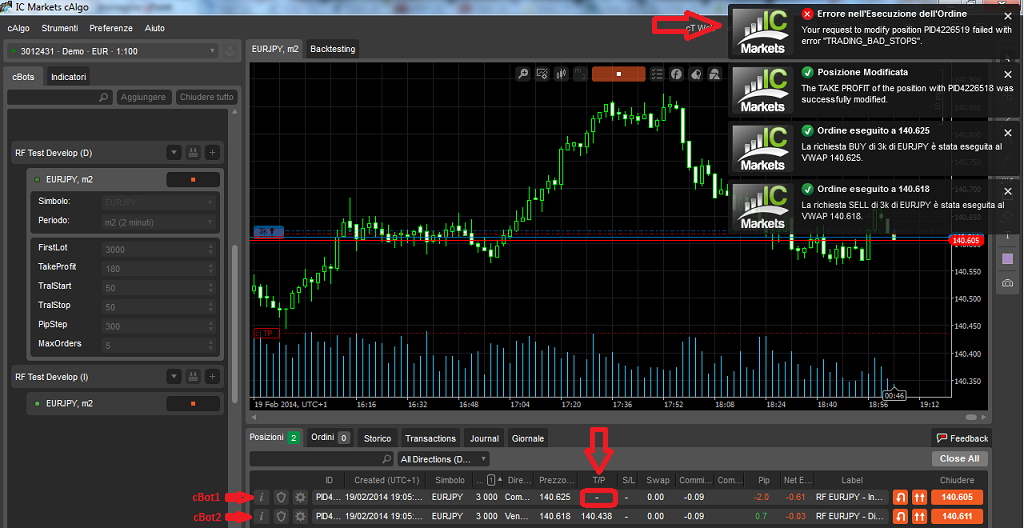This screenshot has width=1024, height=528.
Task: Click the positions search input field
Action: point(322,459)
